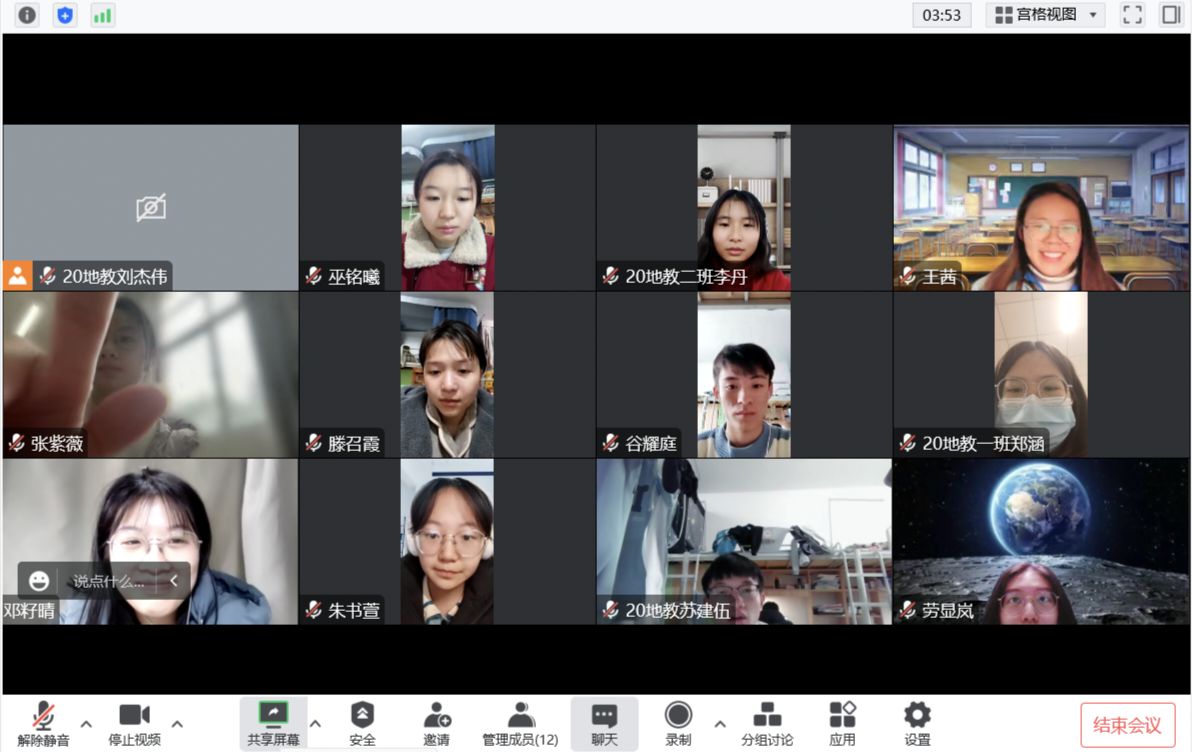This screenshot has width=1192, height=752.
Task: Expand video options arrow beside 停止视频
Action: pos(177,724)
